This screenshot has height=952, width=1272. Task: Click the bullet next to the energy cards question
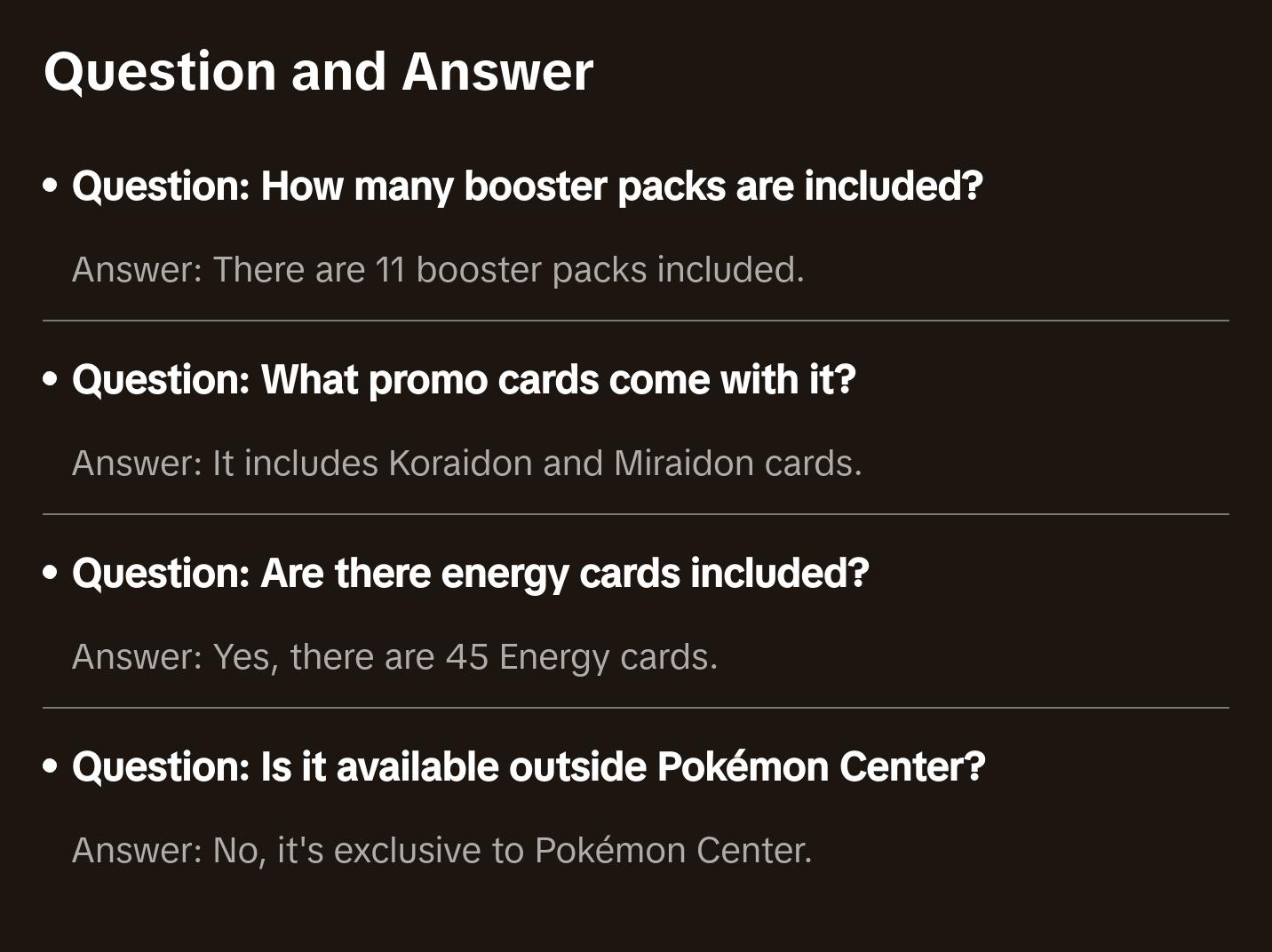click(x=51, y=574)
